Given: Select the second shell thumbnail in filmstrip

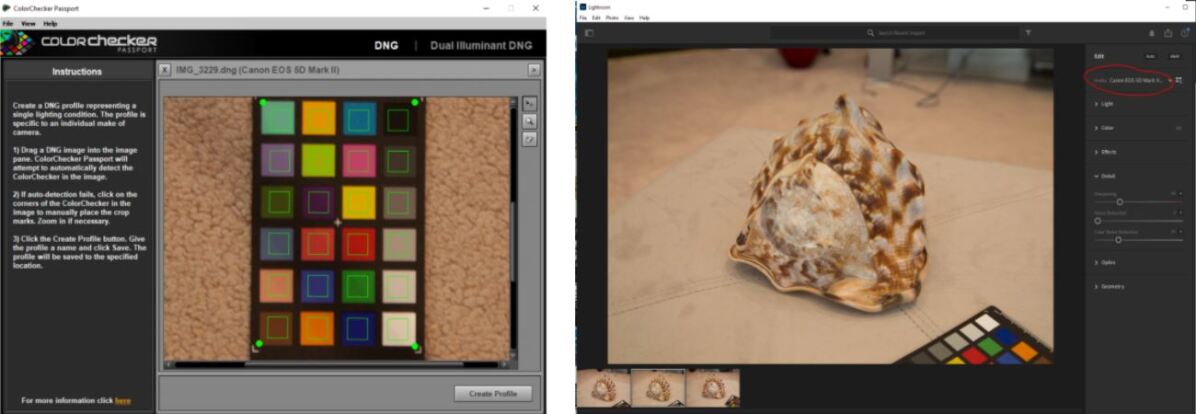Looking at the screenshot, I should 658,387.
